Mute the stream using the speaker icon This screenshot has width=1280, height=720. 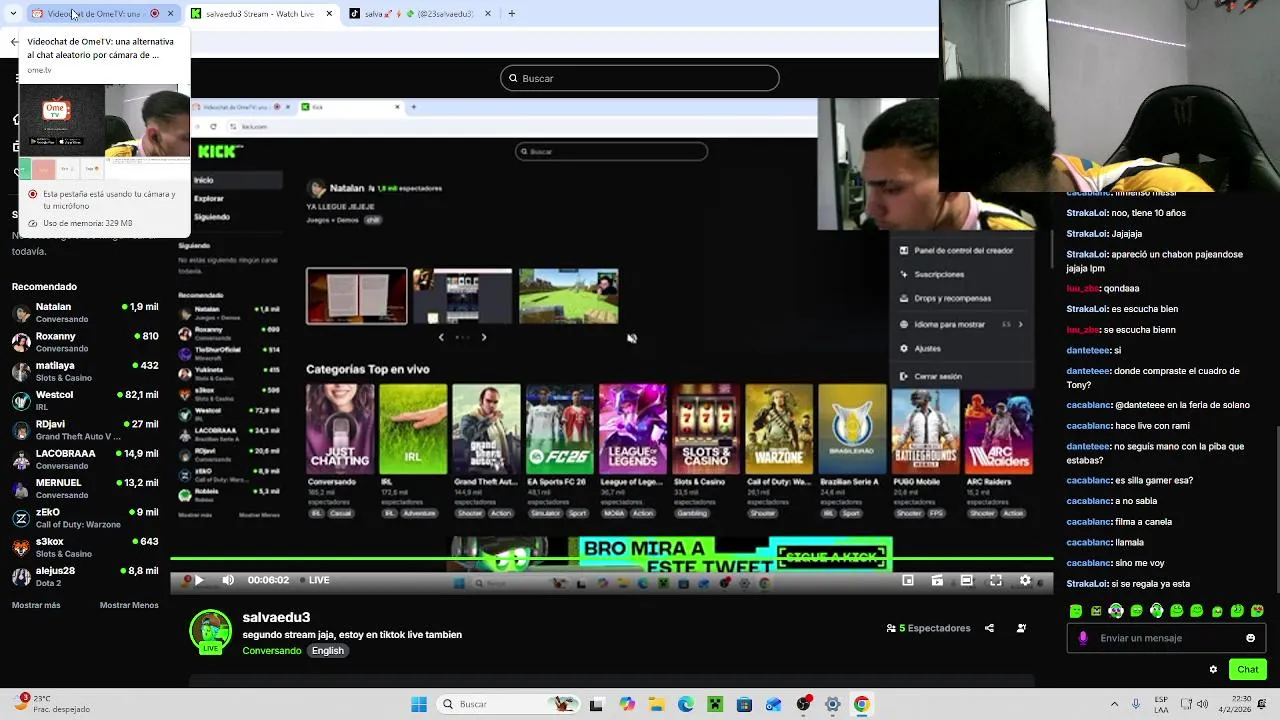[x=228, y=580]
